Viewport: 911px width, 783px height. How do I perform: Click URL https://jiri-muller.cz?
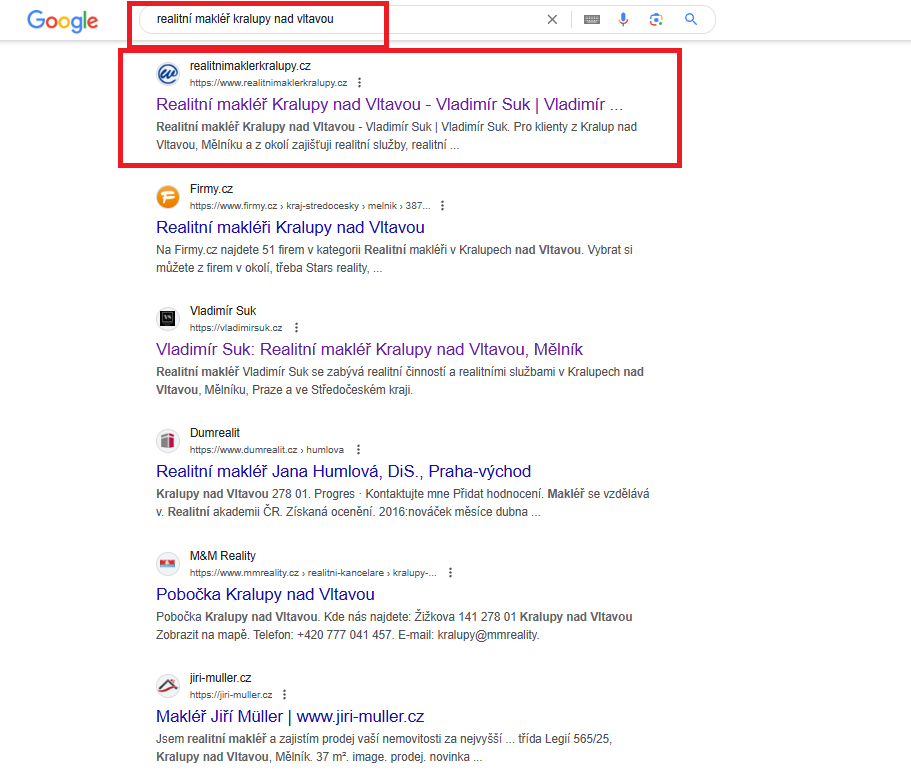click(231, 695)
